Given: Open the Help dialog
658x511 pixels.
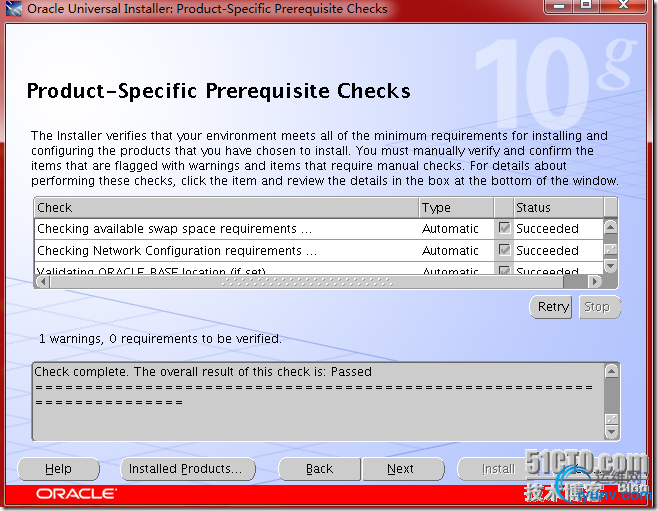Looking at the screenshot, I should [x=58, y=468].
